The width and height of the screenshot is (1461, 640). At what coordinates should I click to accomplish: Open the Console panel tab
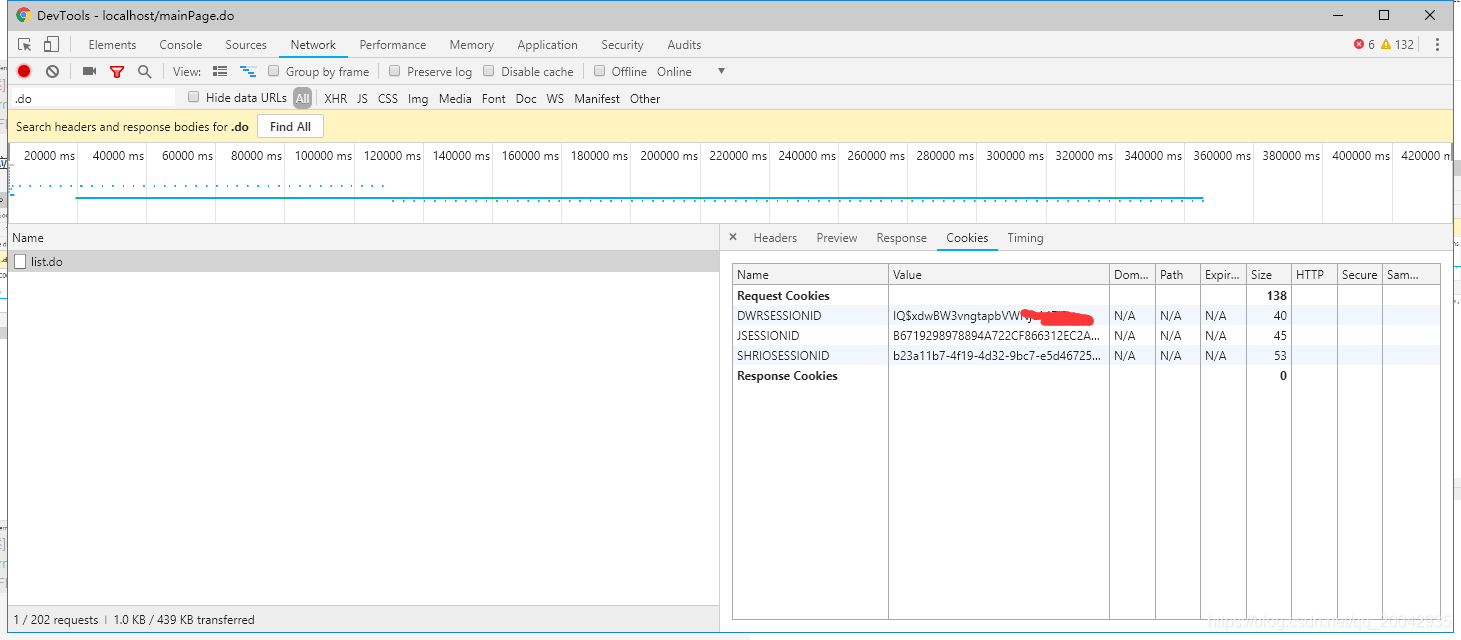pos(181,45)
